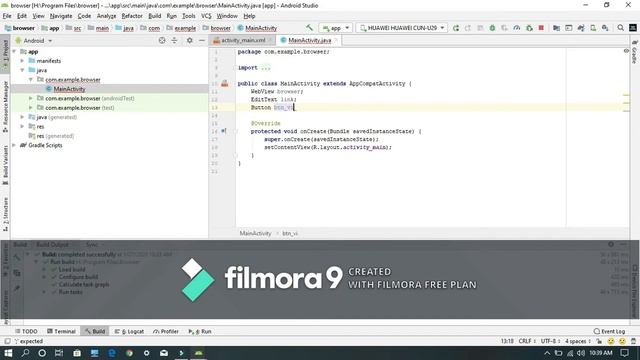
Task: Click the 13:18 cursor position in status bar
Action: click(507, 341)
